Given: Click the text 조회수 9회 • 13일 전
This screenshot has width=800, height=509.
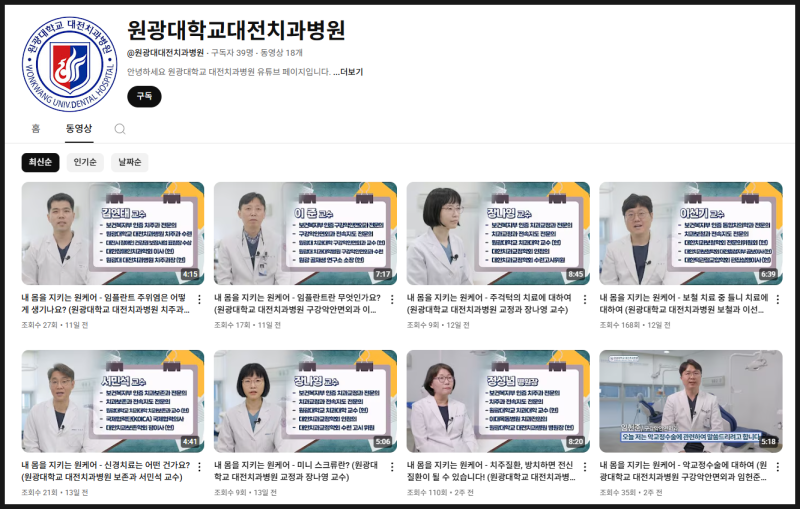Looking at the screenshot, I should point(245,493).
